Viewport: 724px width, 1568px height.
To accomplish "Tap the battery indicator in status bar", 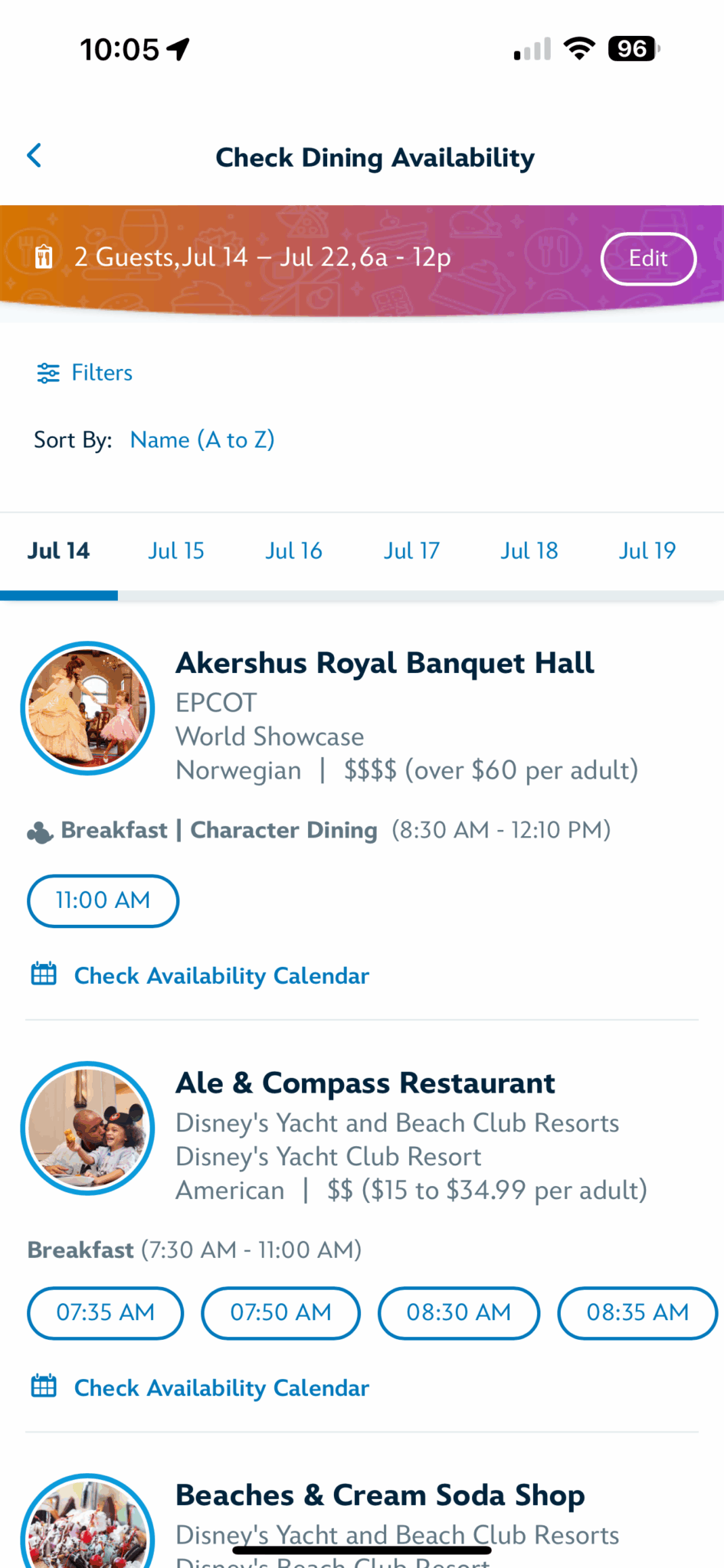I will pos(633,49).
